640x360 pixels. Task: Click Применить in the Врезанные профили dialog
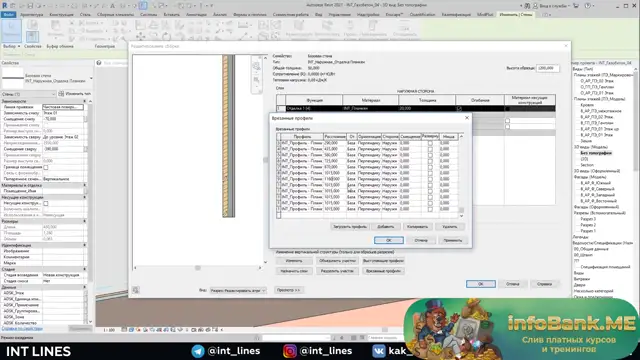click(453, 240)
